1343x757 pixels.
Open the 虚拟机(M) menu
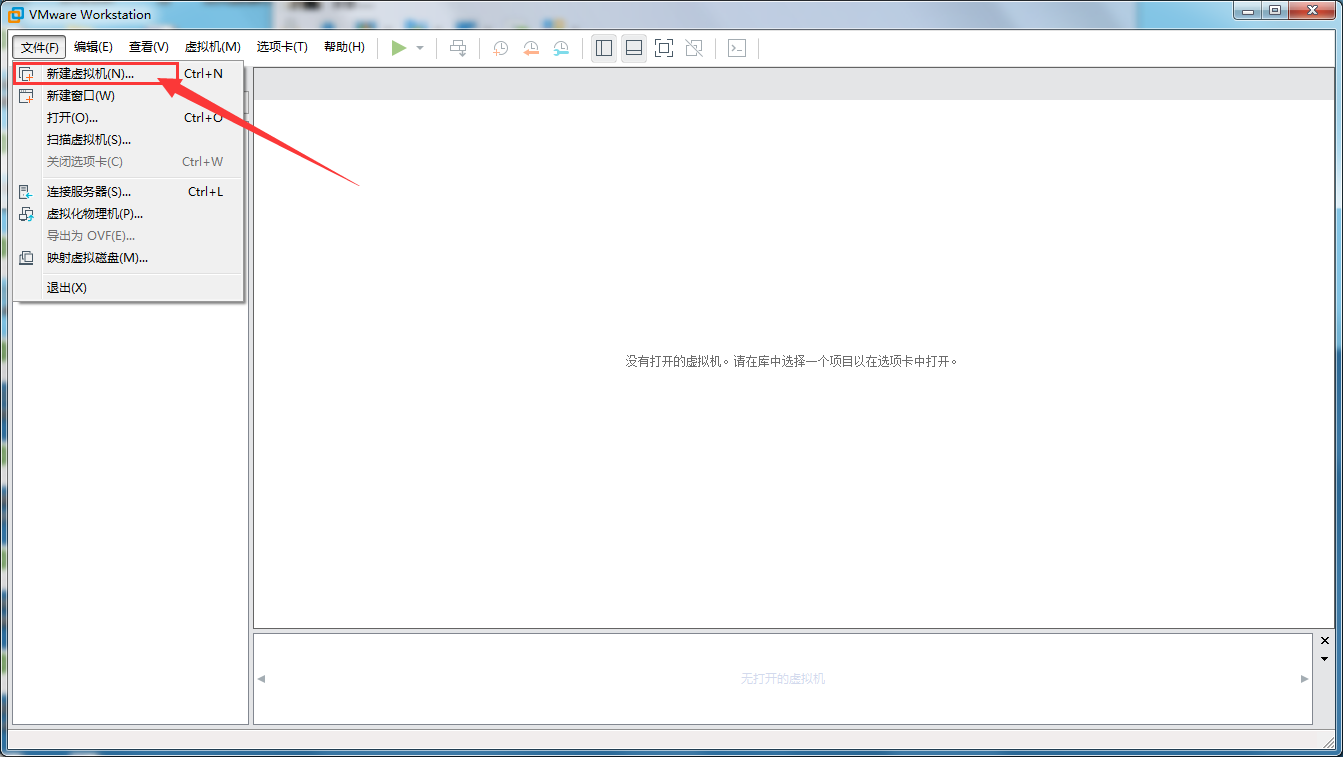point(213,47)
